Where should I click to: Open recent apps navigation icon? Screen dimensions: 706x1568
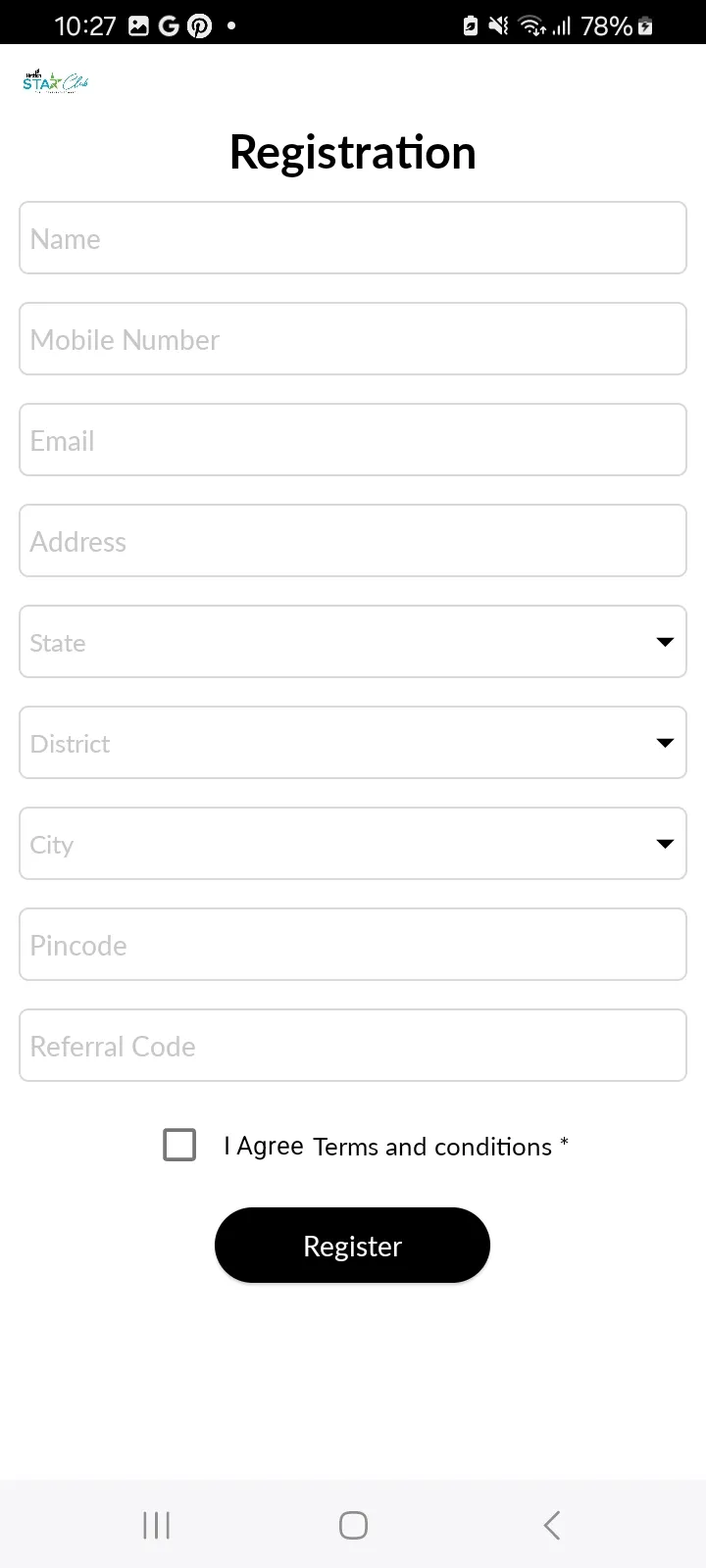(156, 1525)
